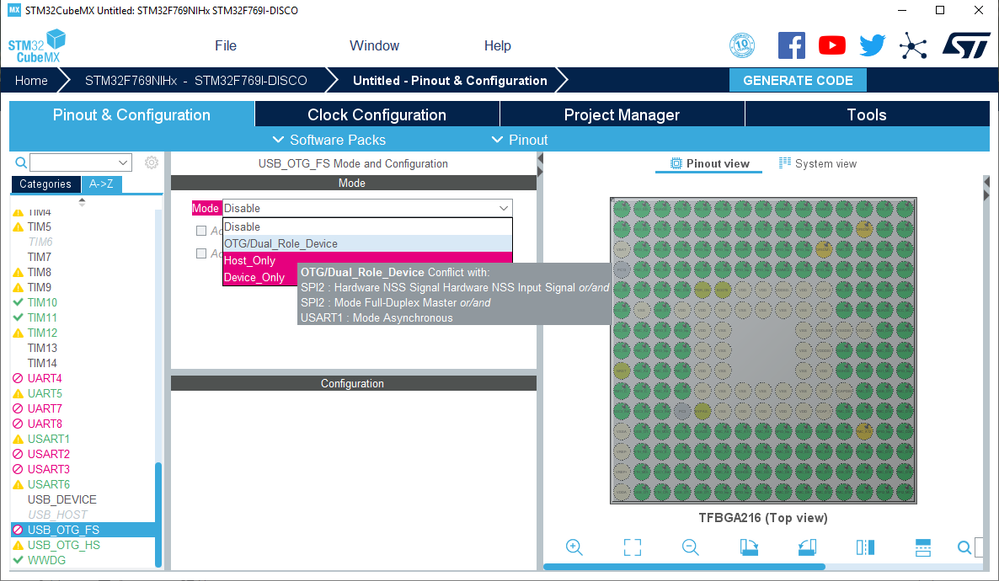This screenshot has width=999, height=581.
Task: Select TIM10 in peripheral list
Action: [42, 303]
